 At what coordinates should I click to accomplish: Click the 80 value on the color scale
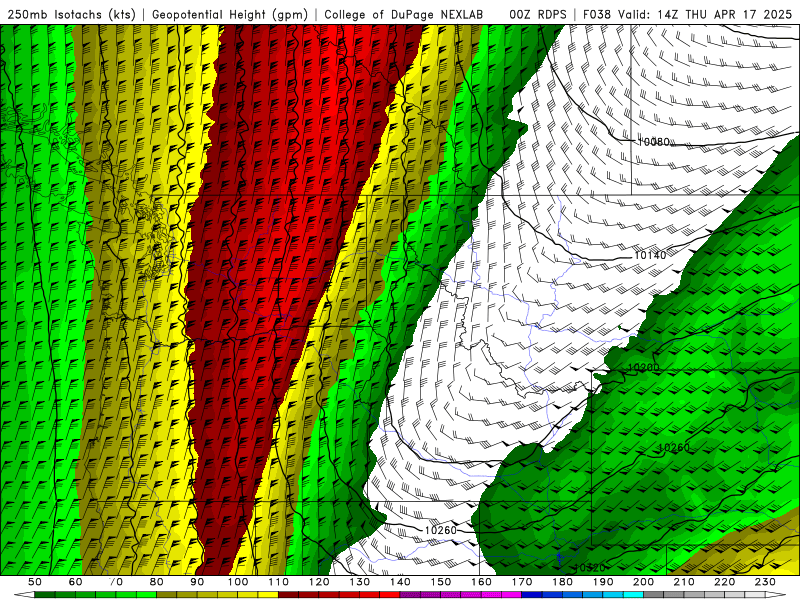(157, 582)
